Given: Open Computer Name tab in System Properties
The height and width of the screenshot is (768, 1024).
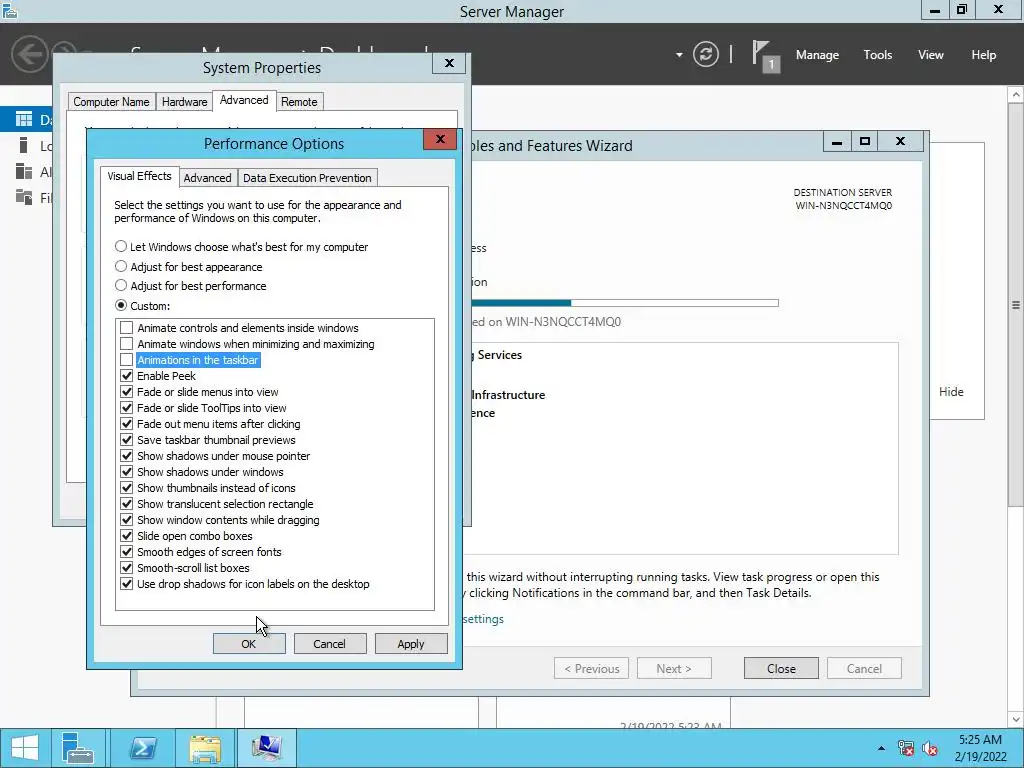Looking at the screenshot, I should [x=111, y=102].
